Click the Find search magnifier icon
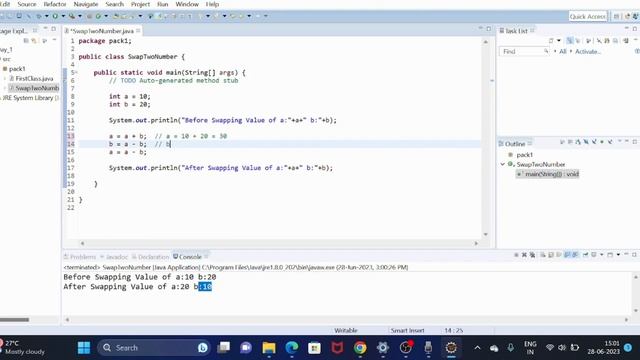The height and width of the screenshot is (360, 640). point(546,51)
